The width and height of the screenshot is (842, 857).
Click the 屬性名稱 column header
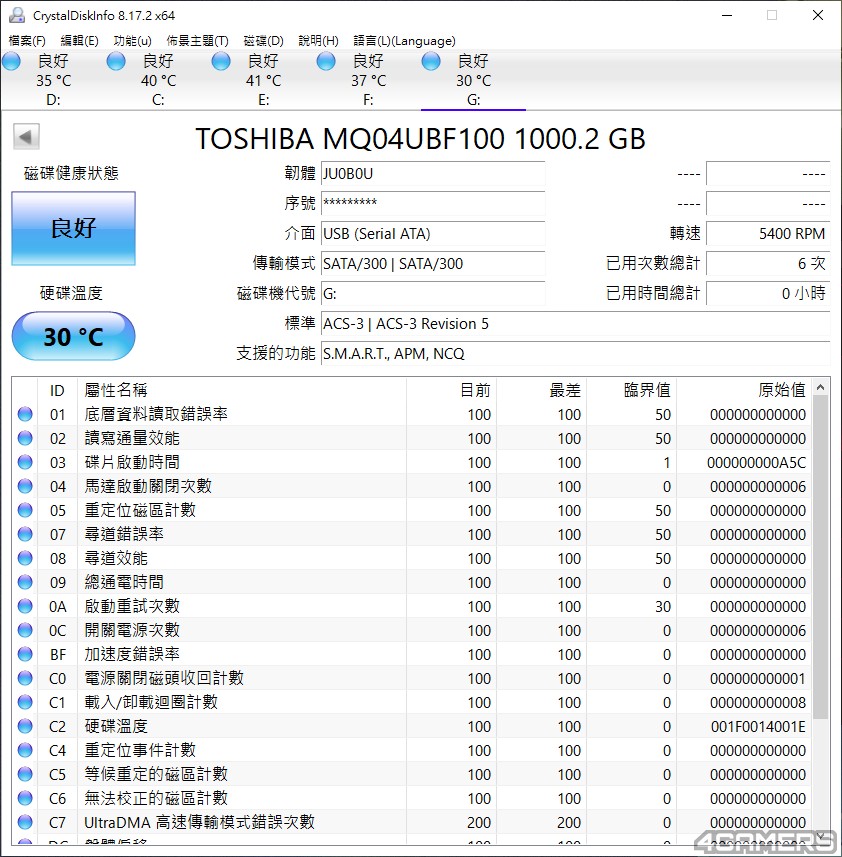(x=242, y=390)
